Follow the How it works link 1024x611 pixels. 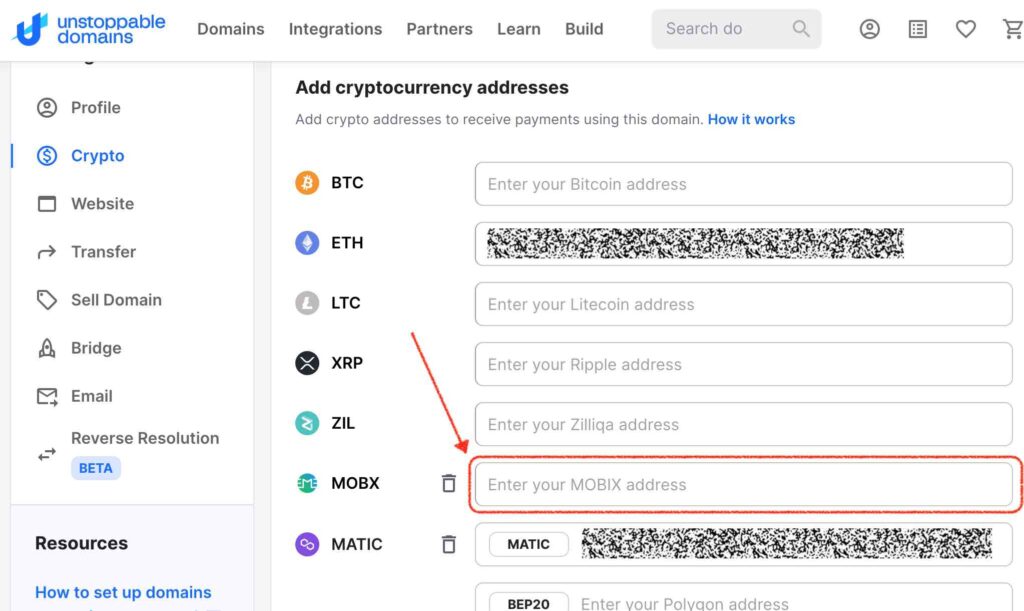(x=751, y=119)
